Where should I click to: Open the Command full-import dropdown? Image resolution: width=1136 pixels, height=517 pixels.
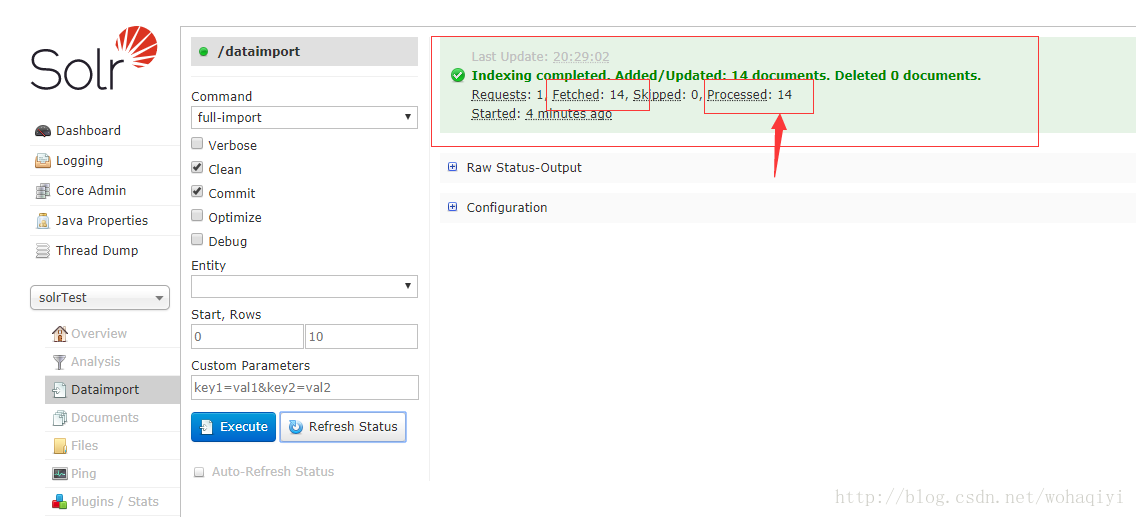[304, 117]
